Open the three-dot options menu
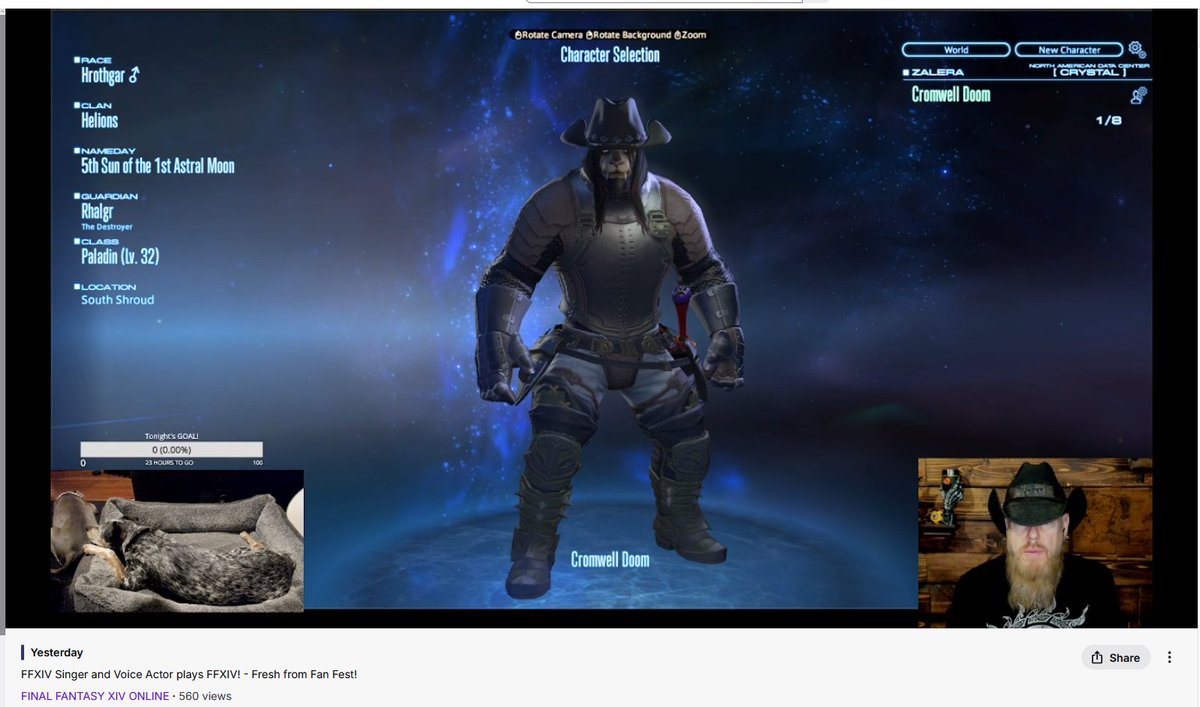Image resolution: width=1200 pixels, height=707 pixels. tap(1170, 657)
